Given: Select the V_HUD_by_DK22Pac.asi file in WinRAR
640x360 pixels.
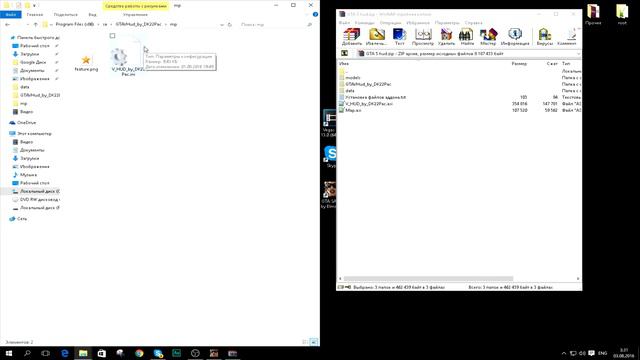Looking at the screenshot, I should click(369, 104).
